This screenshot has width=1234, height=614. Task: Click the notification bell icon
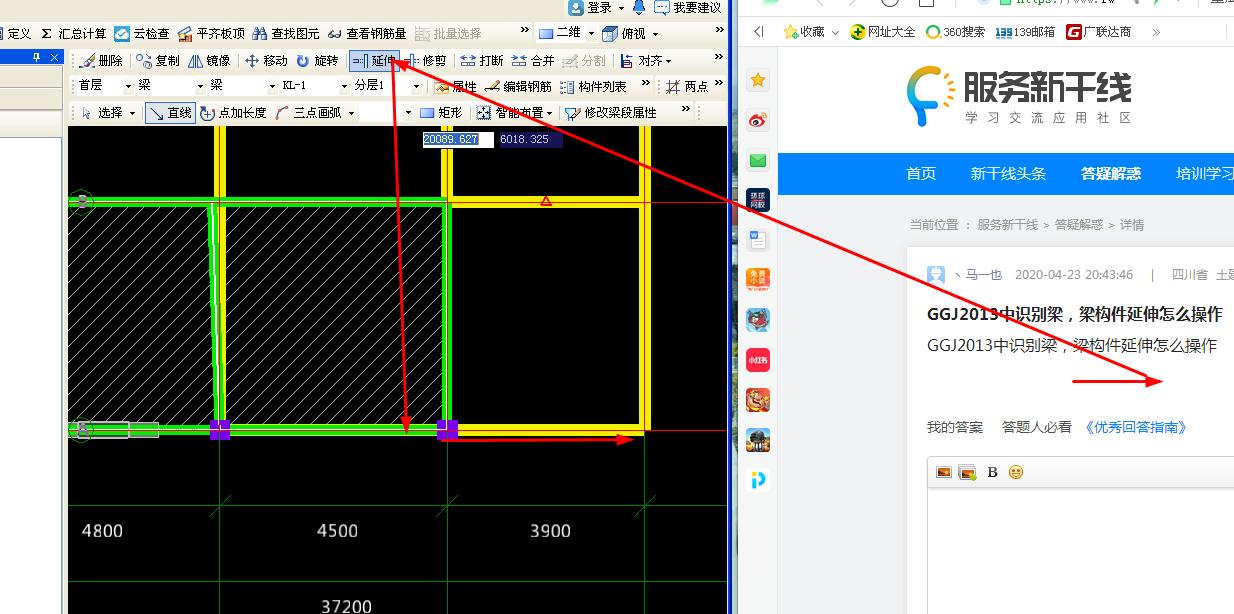click(x=638, y=8)
